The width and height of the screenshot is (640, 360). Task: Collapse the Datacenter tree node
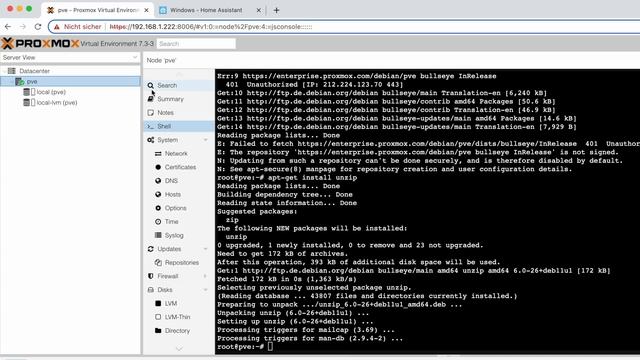point(4,71)
